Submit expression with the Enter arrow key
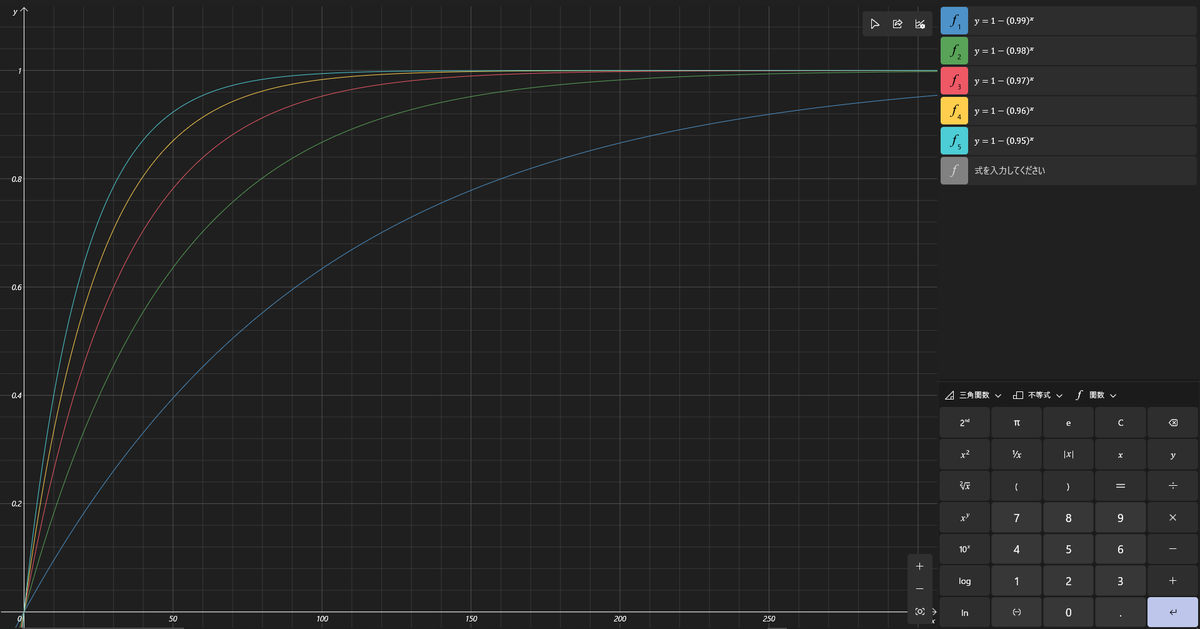The width and height of the screenshot is (1200, 629). 1172,612
